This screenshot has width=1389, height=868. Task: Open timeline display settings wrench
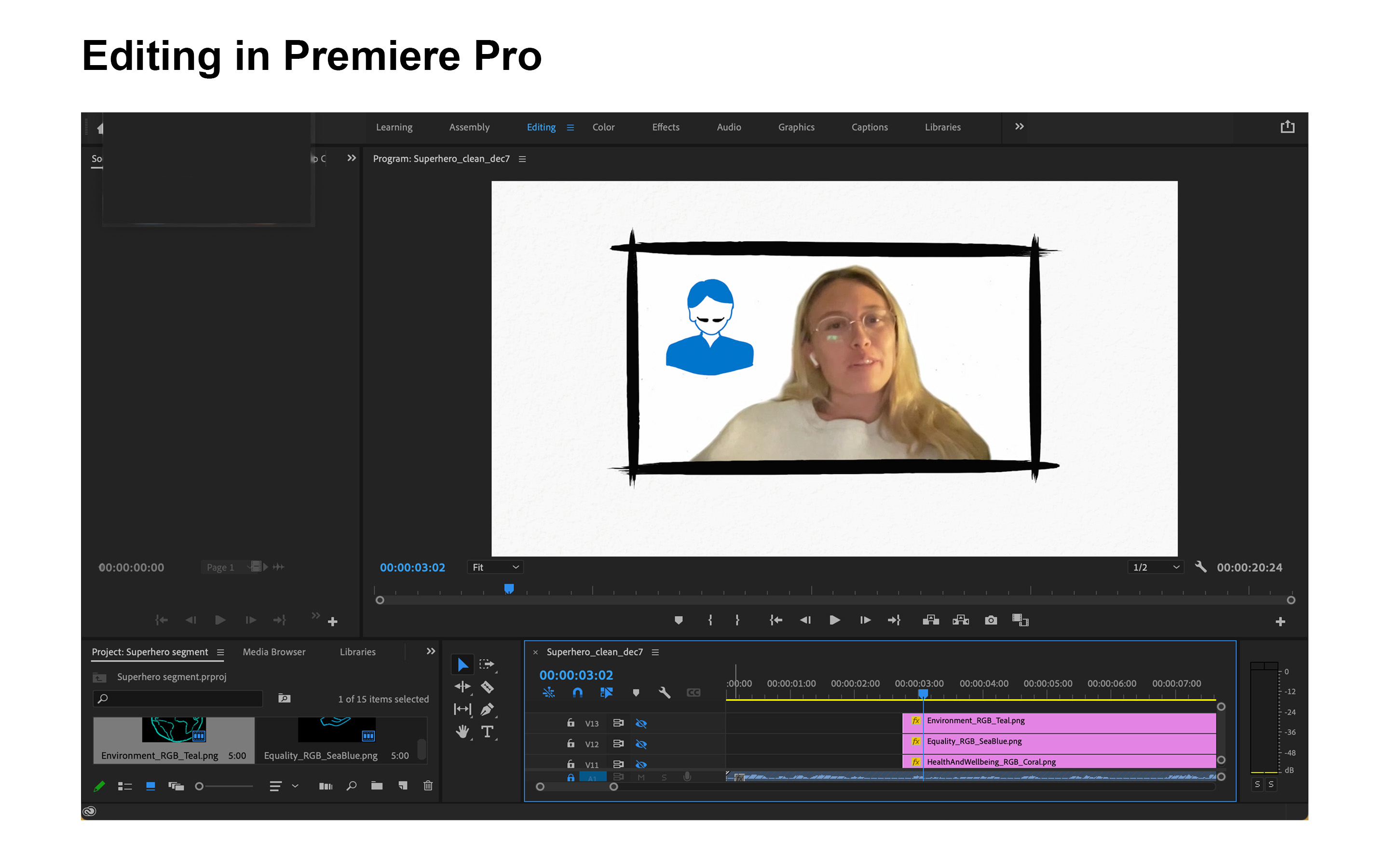(665, 692)
